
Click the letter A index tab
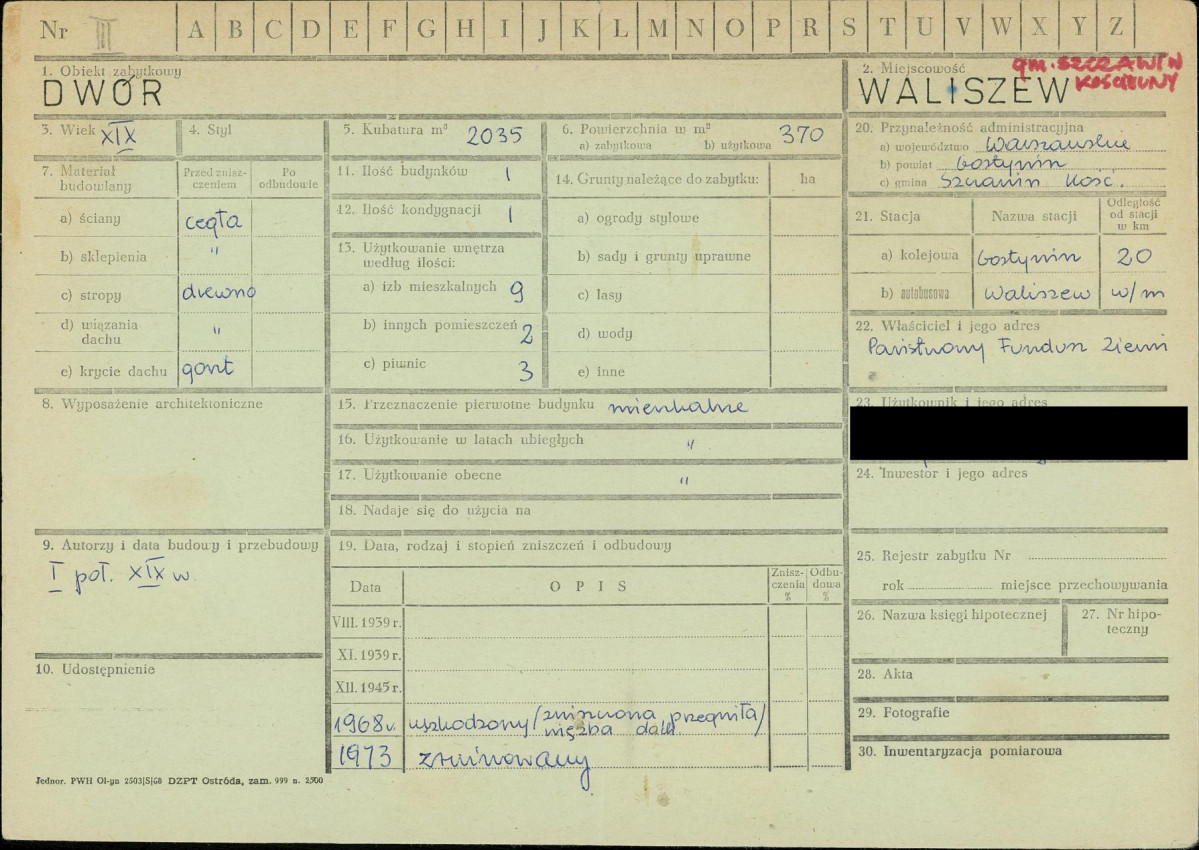pyautogui.click(x=196, y=28)
